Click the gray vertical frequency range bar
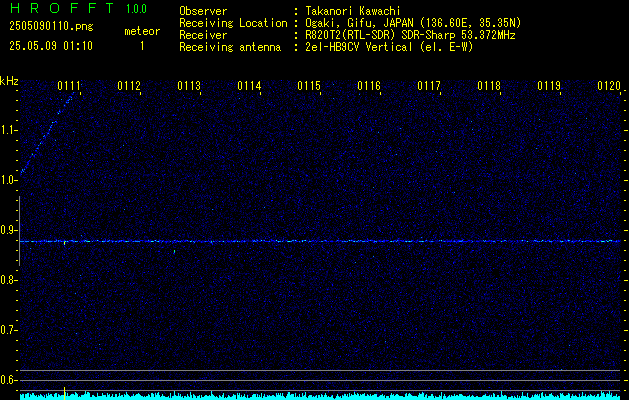Viewport: 629px width, 400px height. click(x=19, y=231)
